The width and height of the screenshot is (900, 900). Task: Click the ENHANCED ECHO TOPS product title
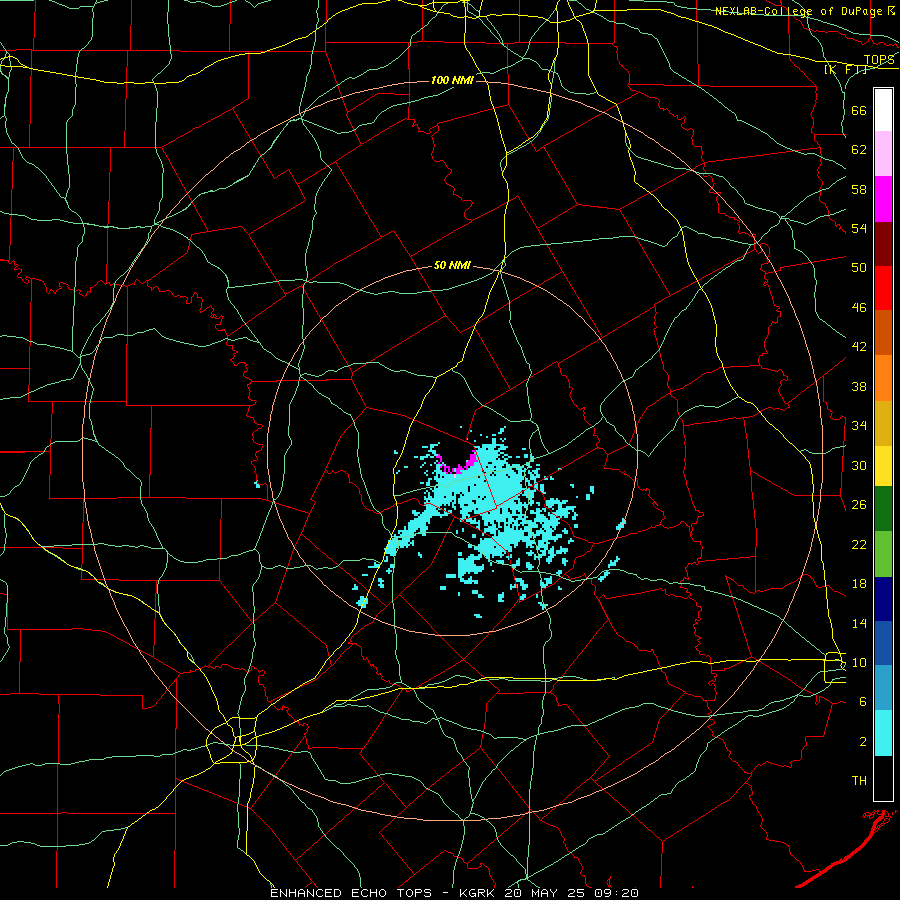[350, 893]
